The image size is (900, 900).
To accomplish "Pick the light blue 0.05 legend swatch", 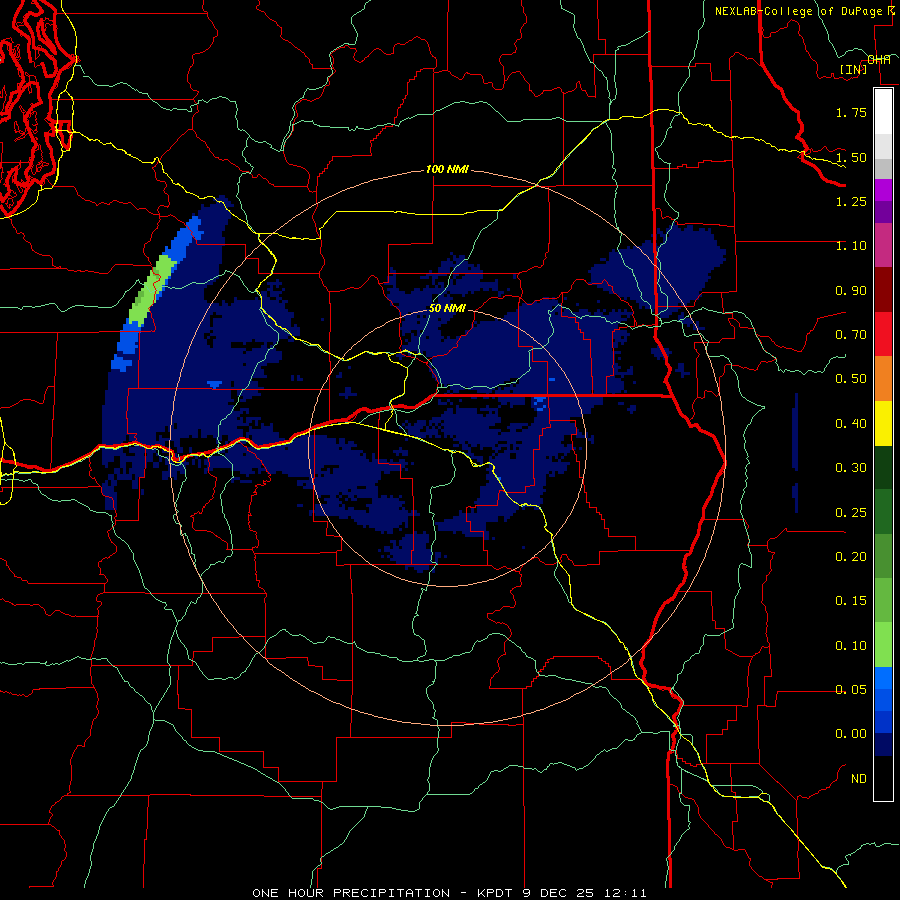I will tap(883, 678).
